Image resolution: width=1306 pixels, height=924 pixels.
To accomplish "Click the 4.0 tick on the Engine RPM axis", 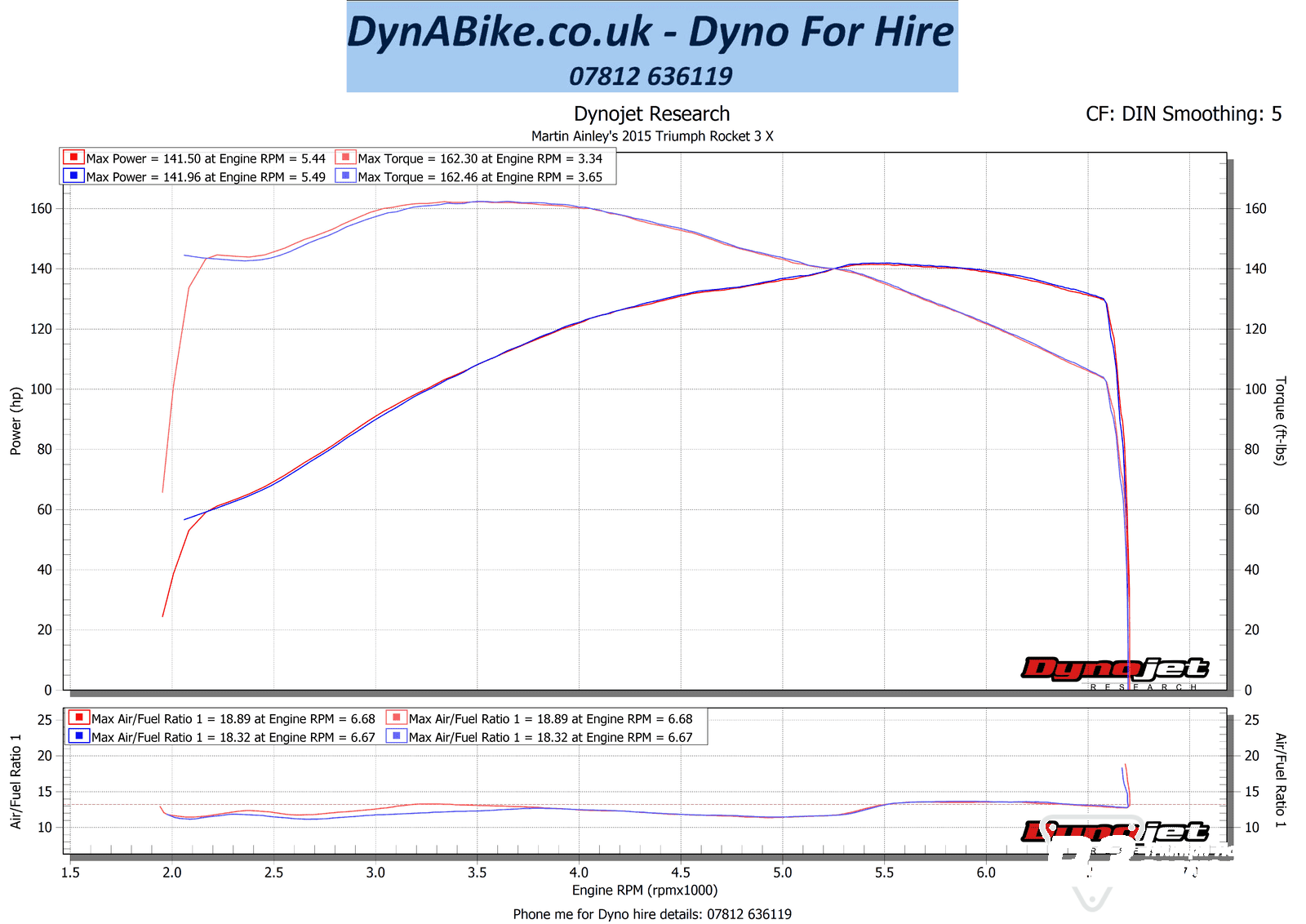I will point(579,873).
